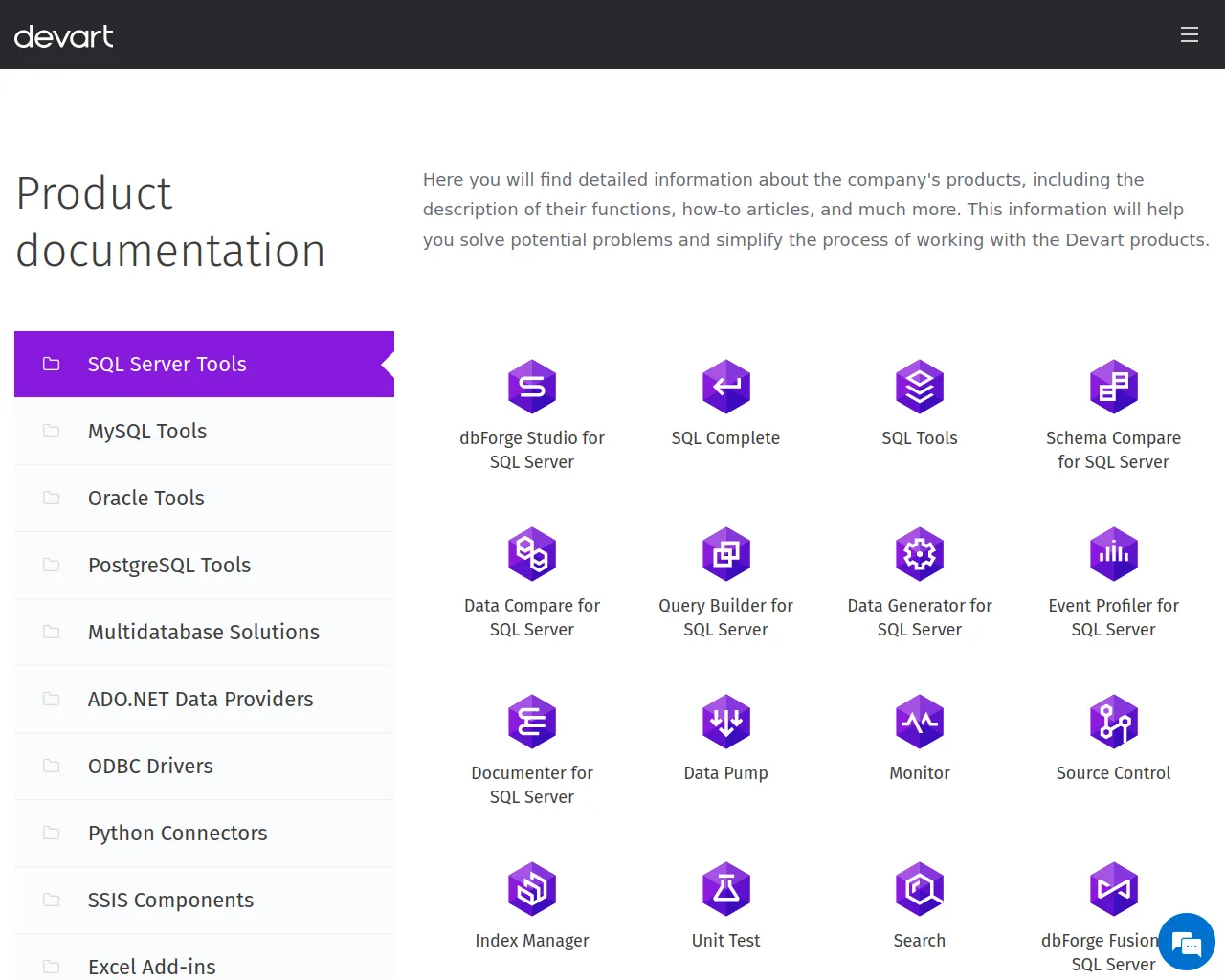
Task: Click the Unit Test flask icon
Action: (725, 889)
